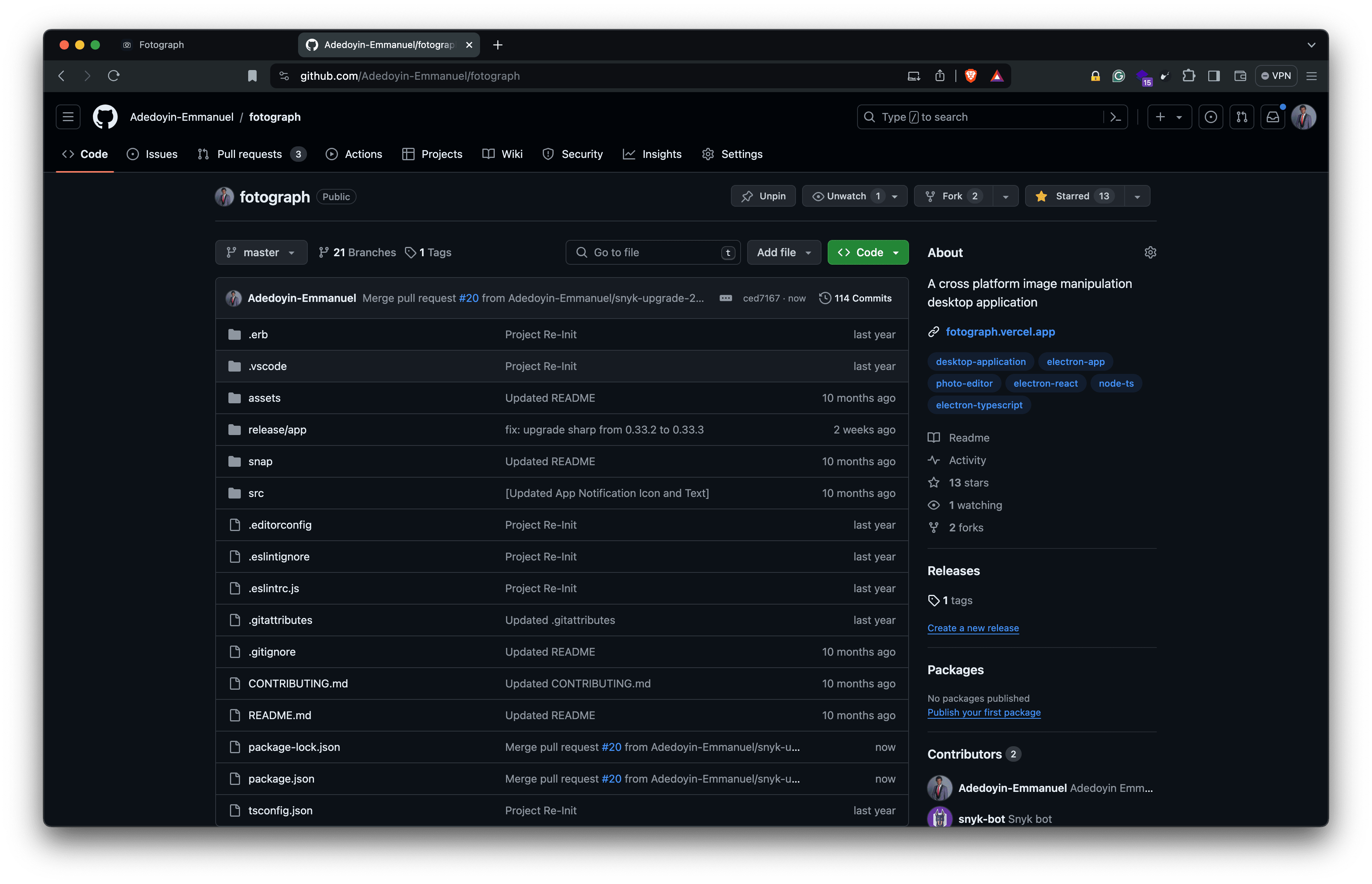Screen dimensions: 1372x884
Task: Open the Projects tab
Action: pos(432,154)
